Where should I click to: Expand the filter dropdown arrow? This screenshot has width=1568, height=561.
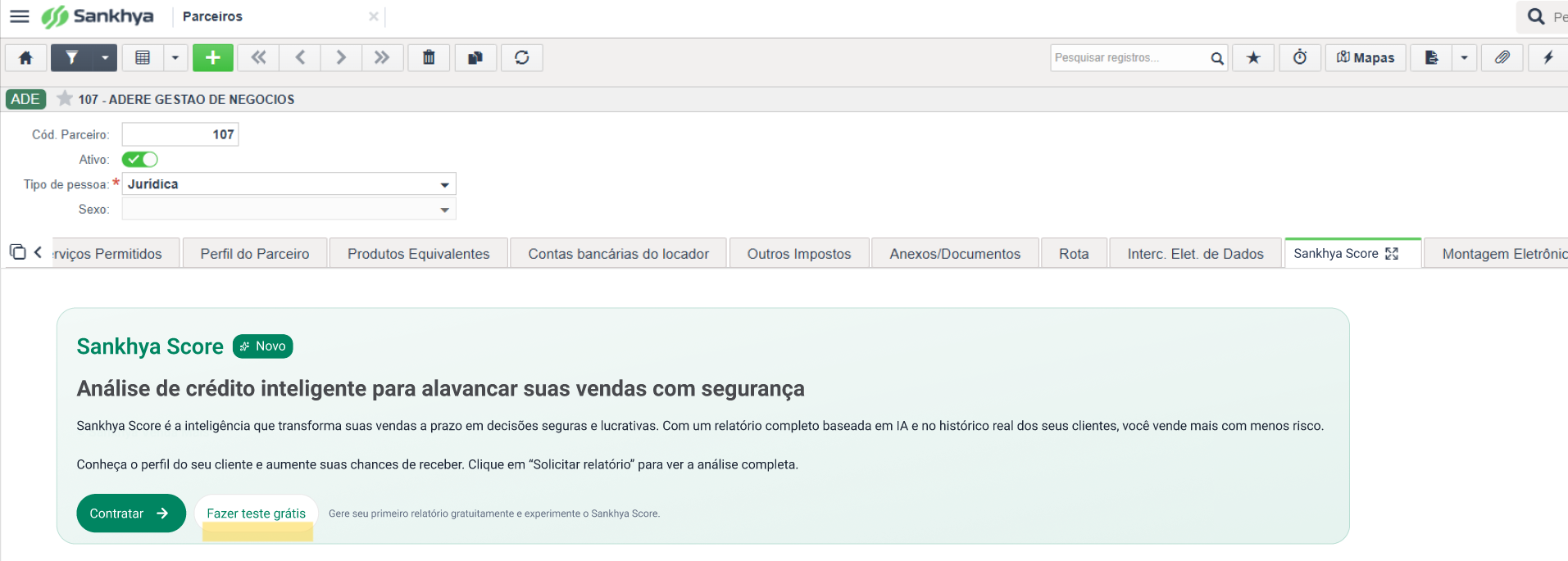click(x=105, y=57)
